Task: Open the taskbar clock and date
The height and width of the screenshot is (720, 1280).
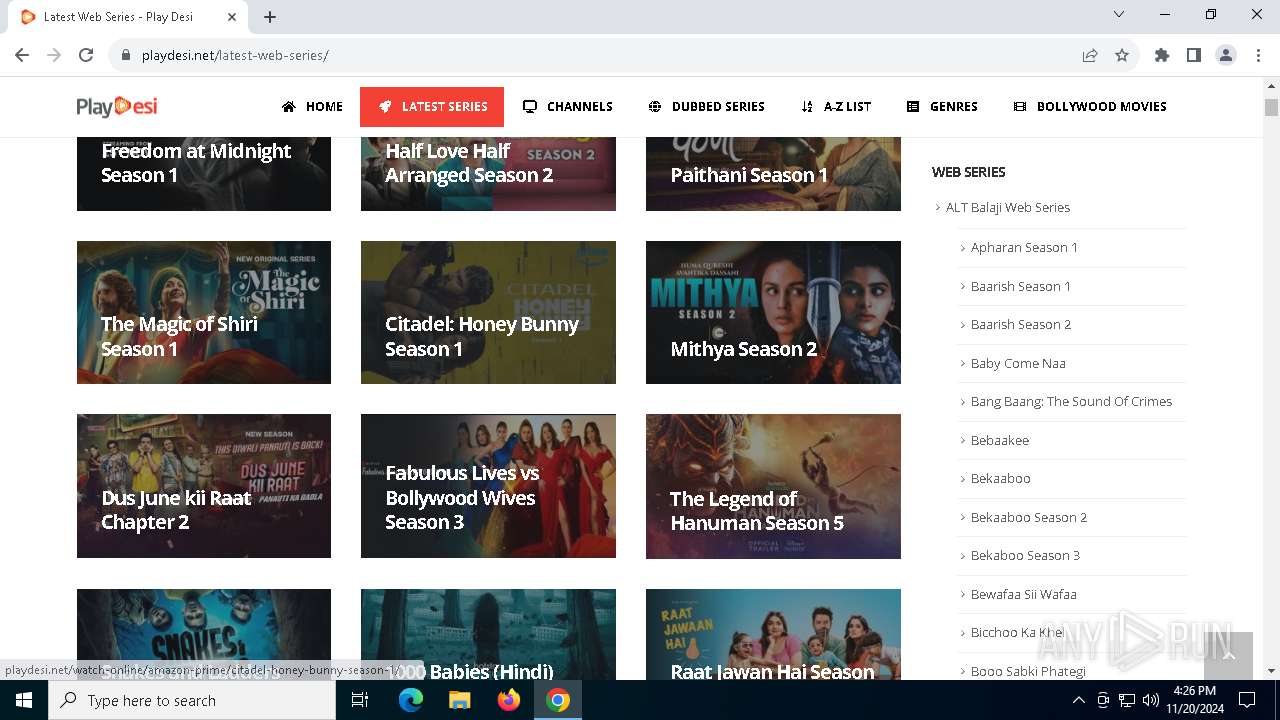Action: tap(1194, 700)
